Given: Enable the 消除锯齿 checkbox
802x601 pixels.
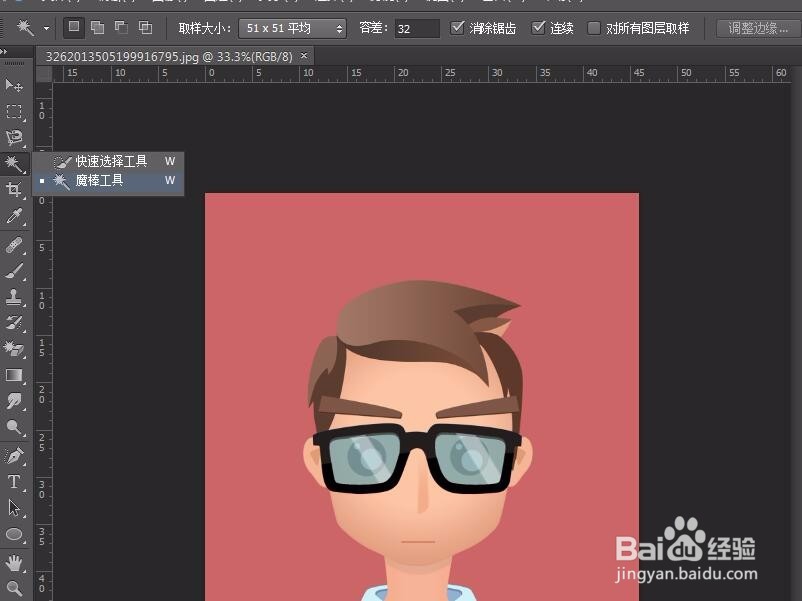Looking at the screenshot, I should point(457,28).
